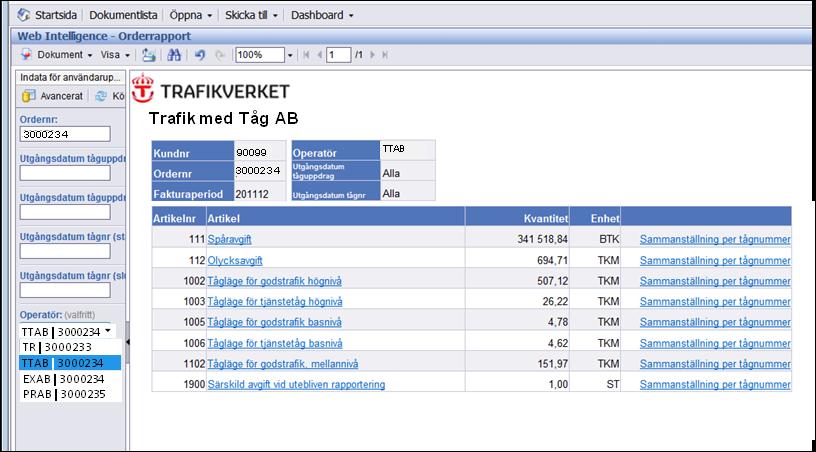
Task: Collapse the left panel splitter arrow
Action: (128, 342)
